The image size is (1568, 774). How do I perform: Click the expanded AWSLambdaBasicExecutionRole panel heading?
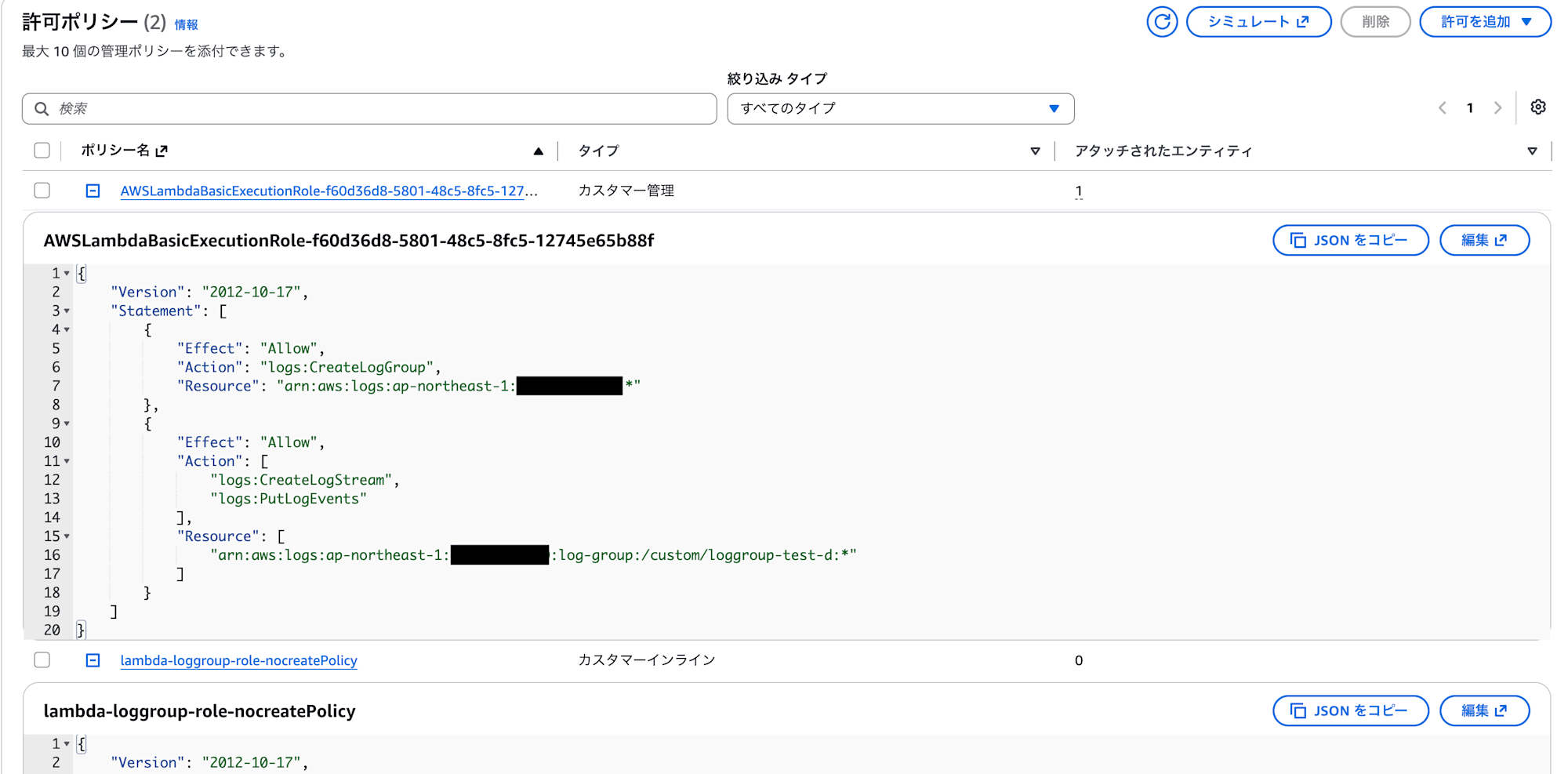tap(349, 241)
